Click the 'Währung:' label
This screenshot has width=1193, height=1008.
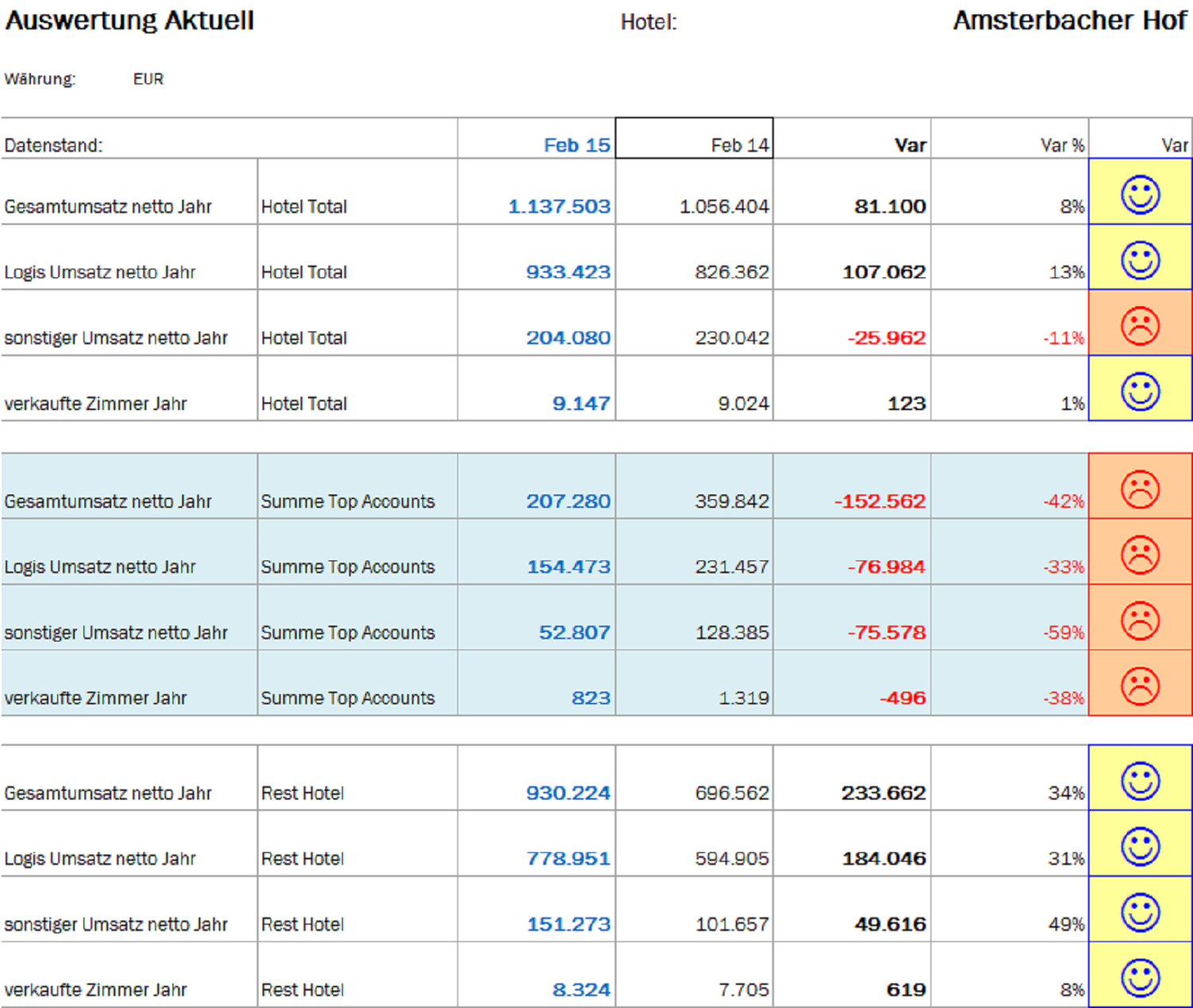(40, 79)
